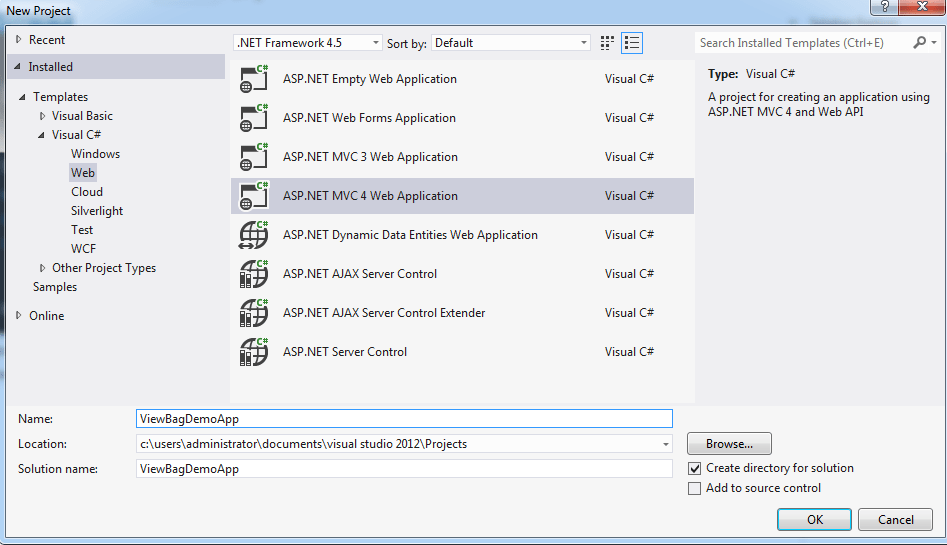
Task: Switch to small icons view
Action: (x=607, y=43)
